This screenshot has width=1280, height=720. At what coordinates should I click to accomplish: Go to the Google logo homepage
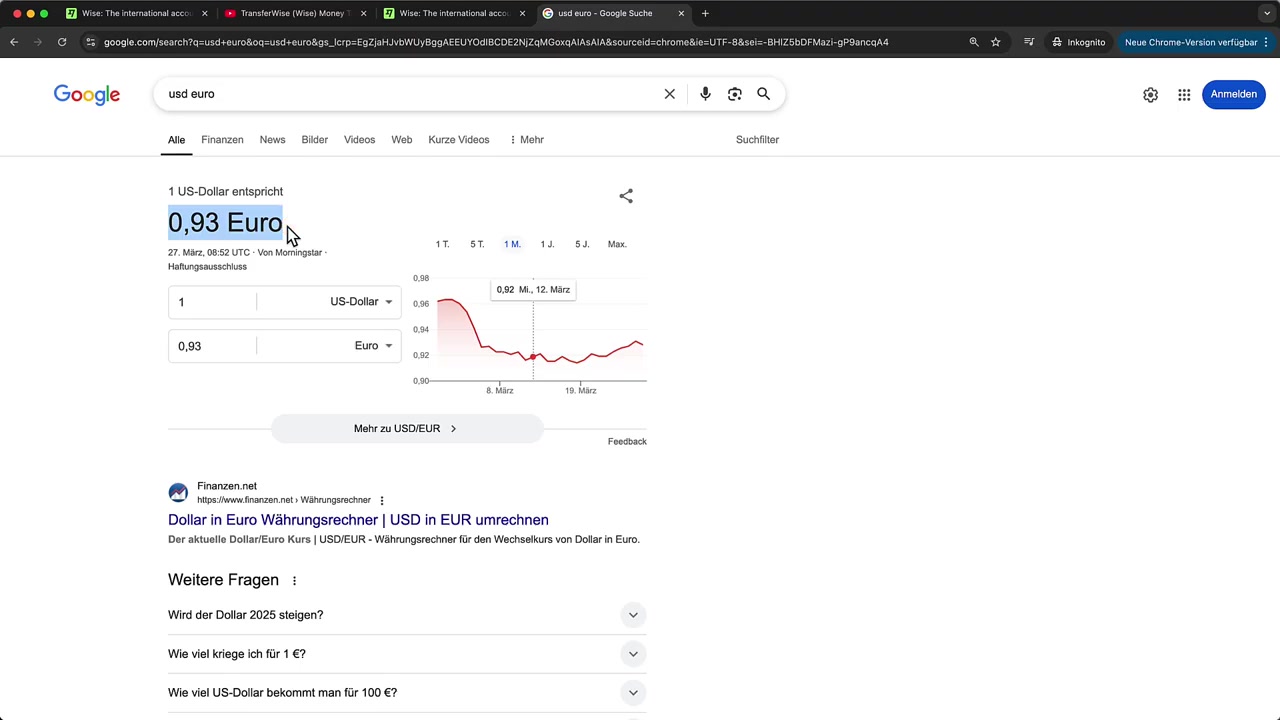point(87,94)
